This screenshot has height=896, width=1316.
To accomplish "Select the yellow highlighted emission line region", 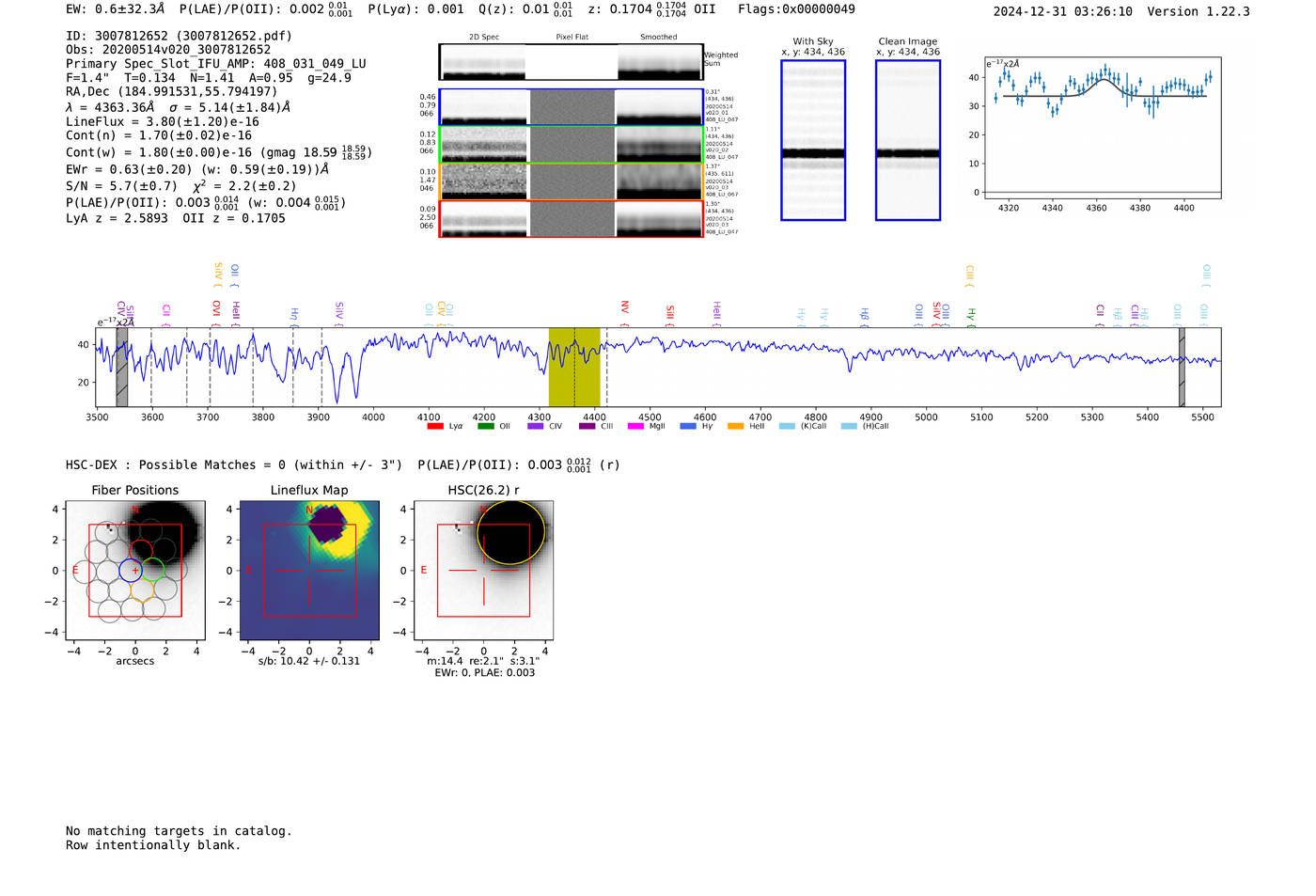I will point(574,367).
